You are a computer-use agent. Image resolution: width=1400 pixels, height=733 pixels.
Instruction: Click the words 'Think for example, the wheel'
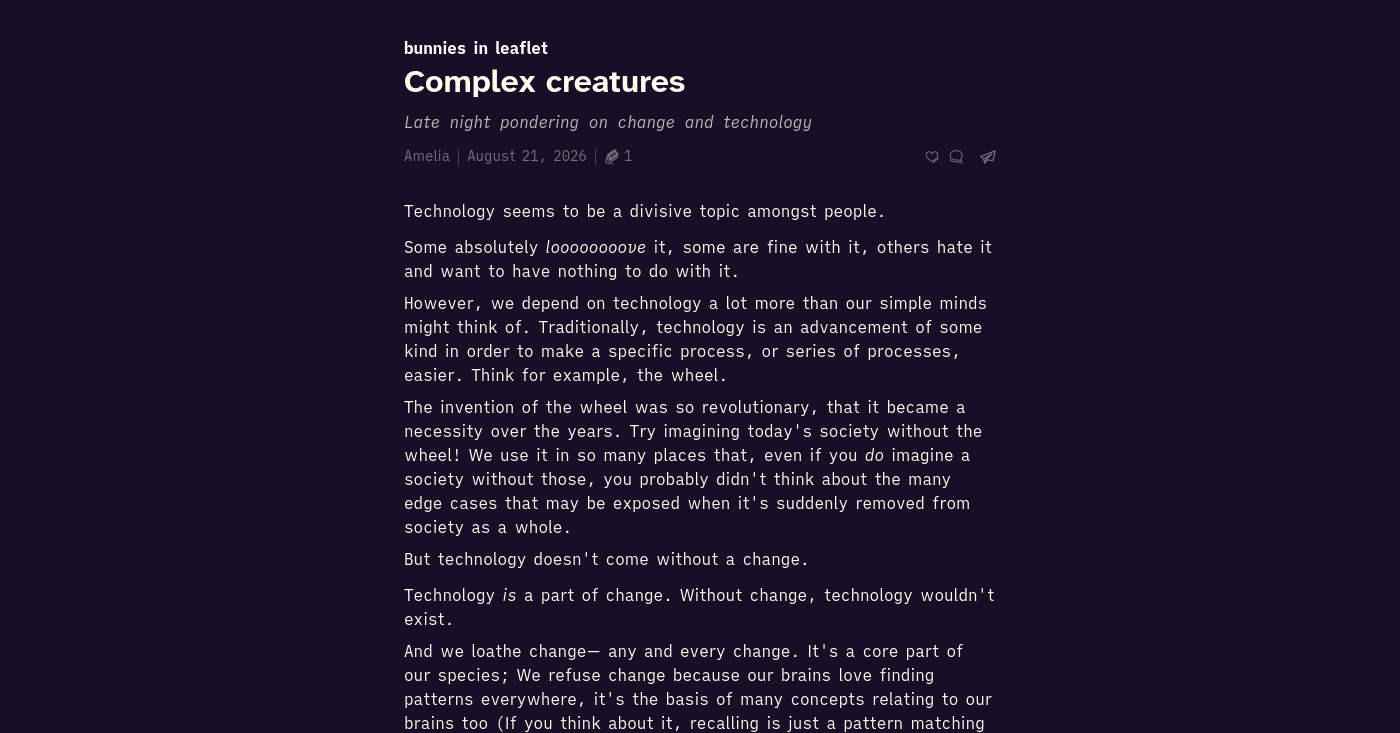(599, 375)
